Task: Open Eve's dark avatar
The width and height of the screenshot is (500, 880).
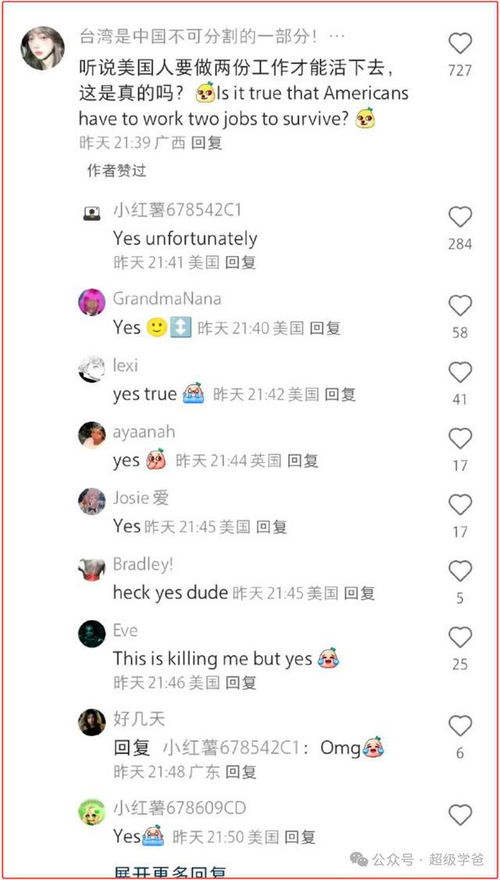Action: (91, 634)
